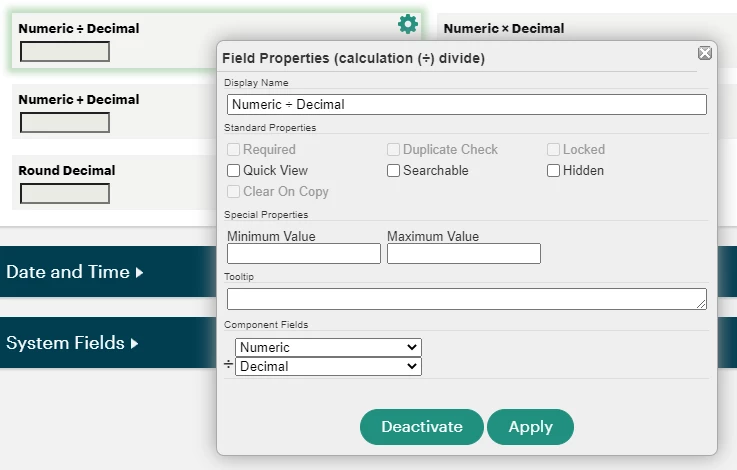The image size is (737, 470).
Task: Toggle the Required checkbox
Action: click(233, 149)
